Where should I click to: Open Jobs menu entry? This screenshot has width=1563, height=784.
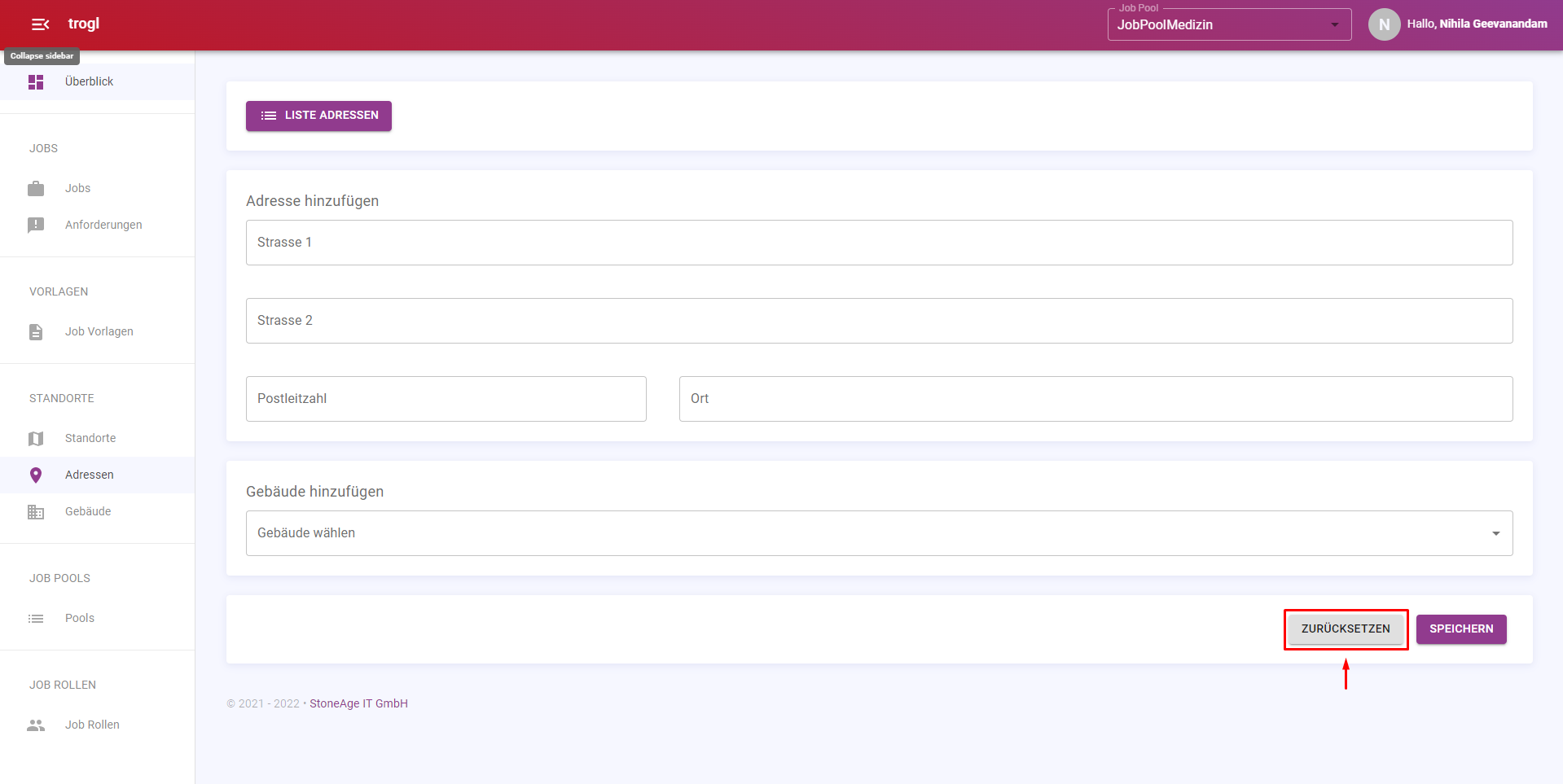coord(98,188)
